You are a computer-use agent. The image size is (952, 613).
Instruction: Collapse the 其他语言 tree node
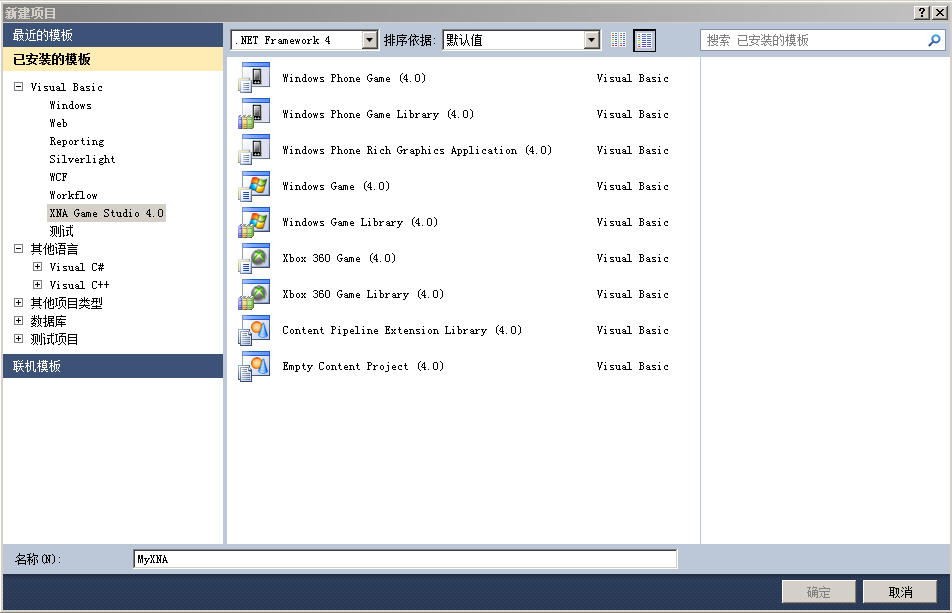point(19,249)
